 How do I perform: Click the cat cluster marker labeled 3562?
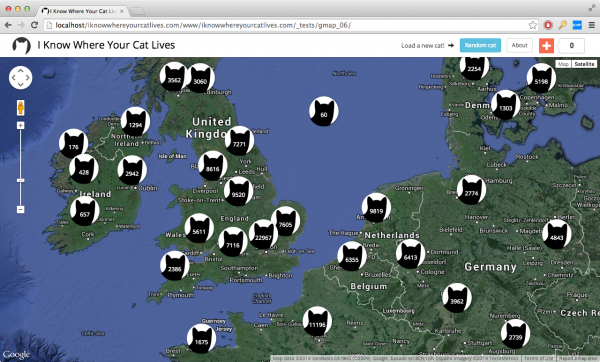tap(174, 77)
